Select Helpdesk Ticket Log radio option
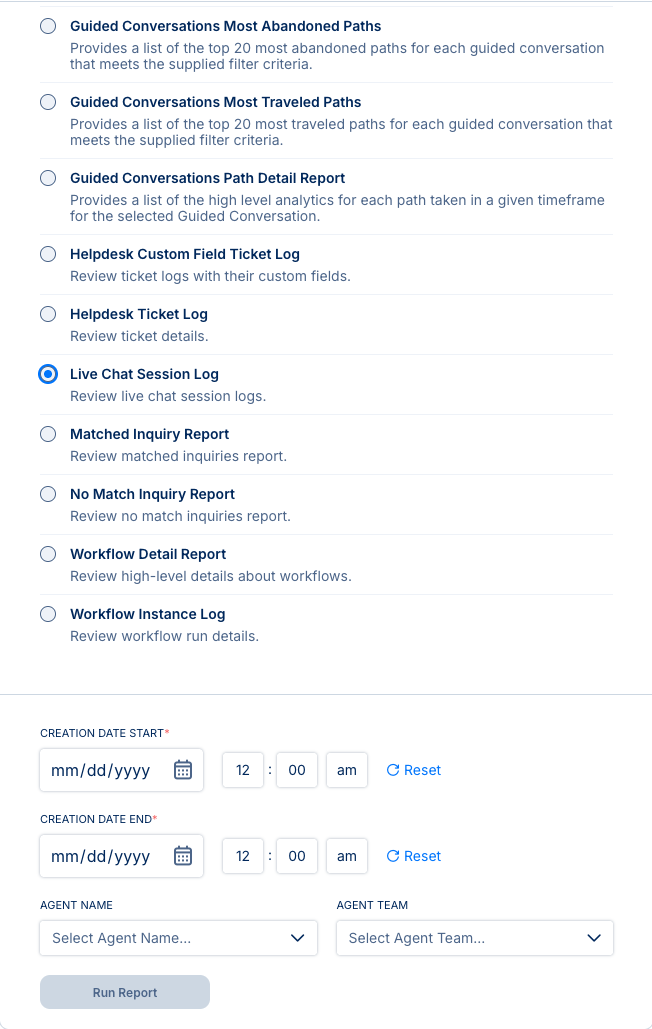Screen dimensions: 652x1029 click(48, 314)
